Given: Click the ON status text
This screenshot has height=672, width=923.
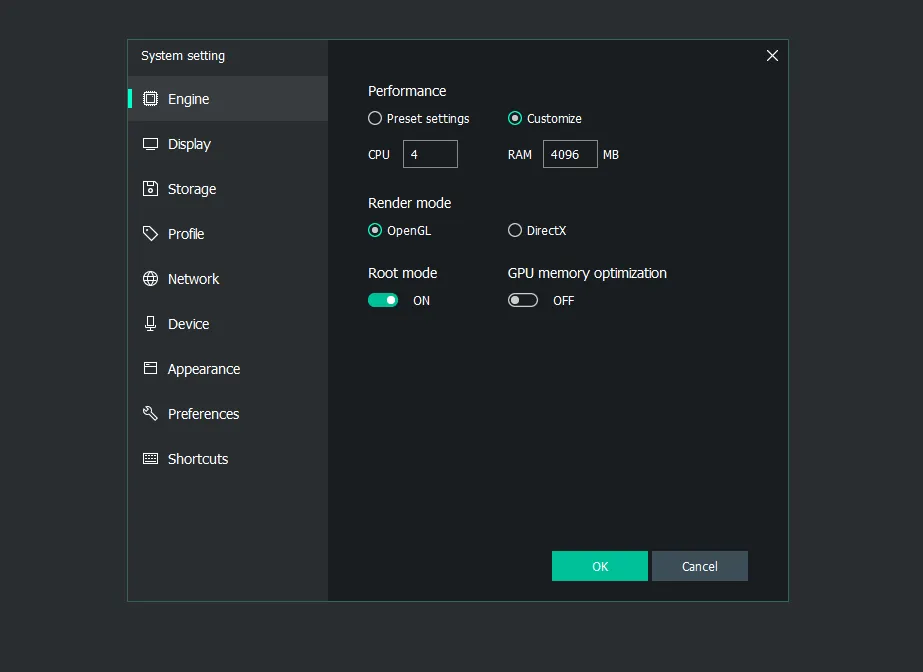Looking at the screenshot, I should pyautogui.click(x=421, y=301).
